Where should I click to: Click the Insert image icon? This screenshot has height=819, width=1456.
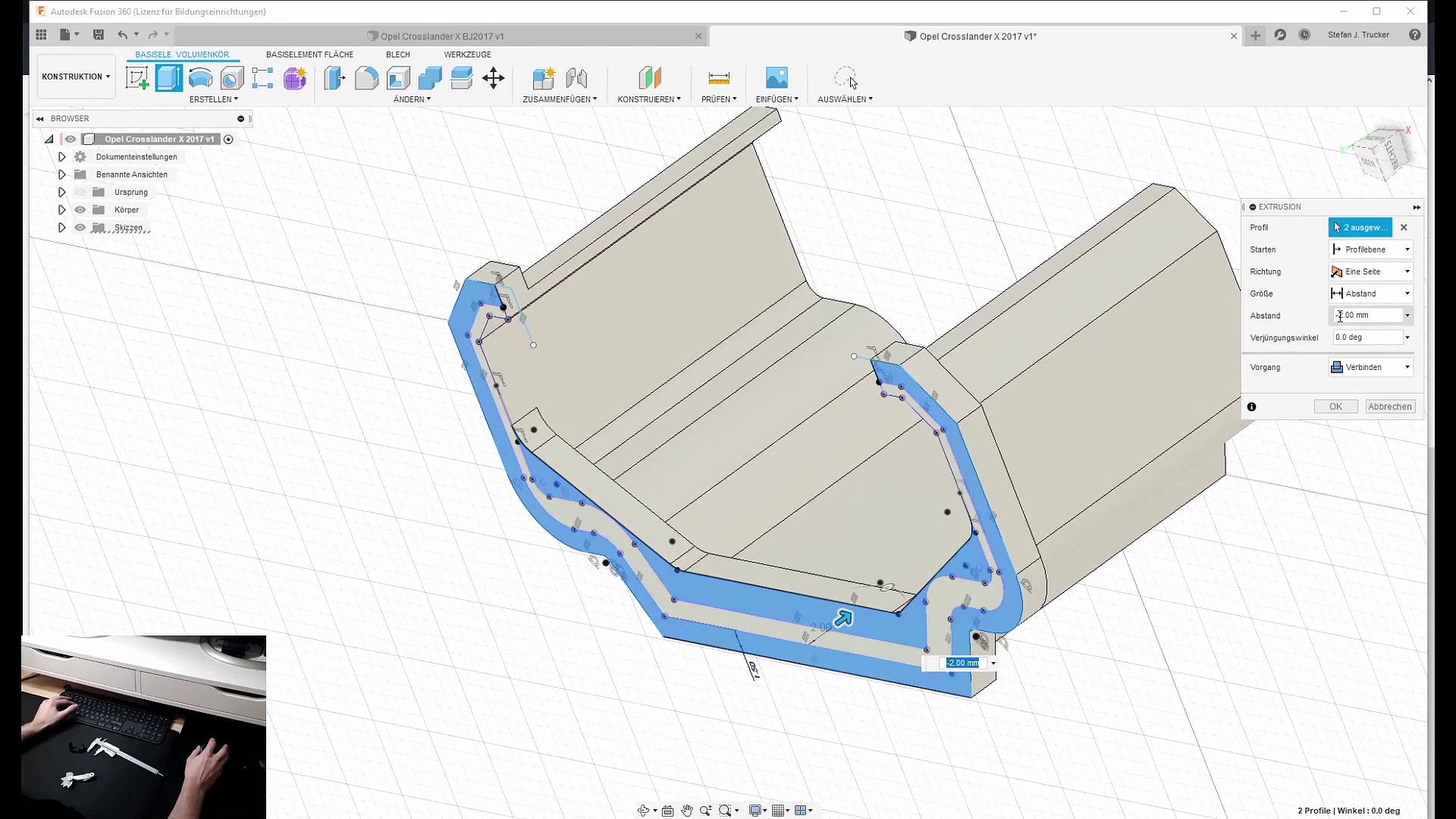pos(776,78)
